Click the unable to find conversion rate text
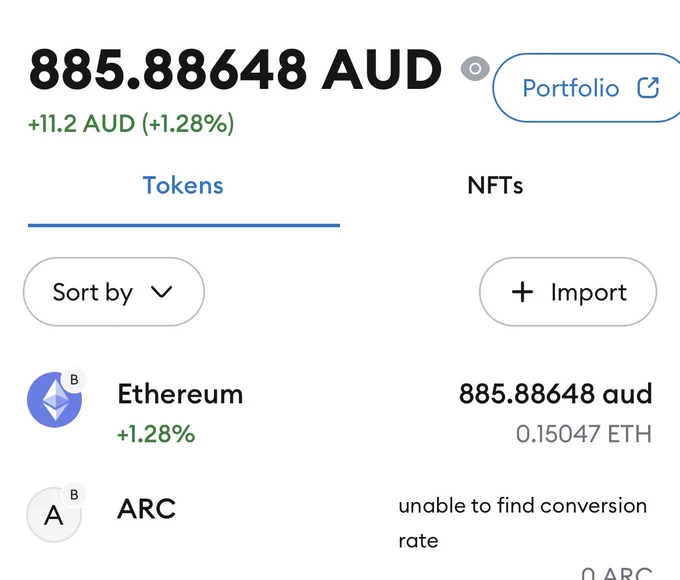 tap(523, 523)
